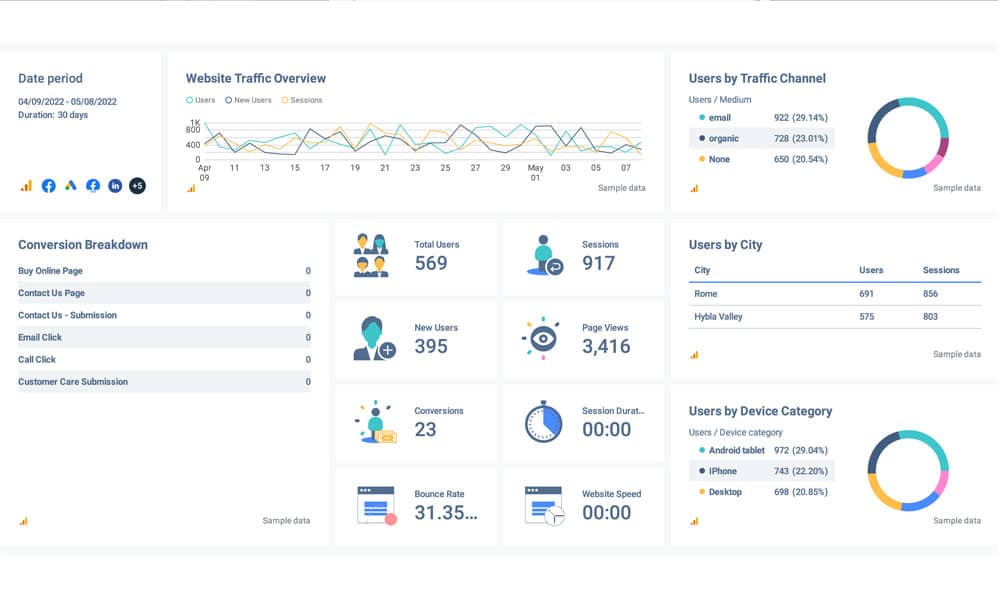Select the Rome row in Users by City
This screenshot has height=599, width=1000.
tap(706, 294)
